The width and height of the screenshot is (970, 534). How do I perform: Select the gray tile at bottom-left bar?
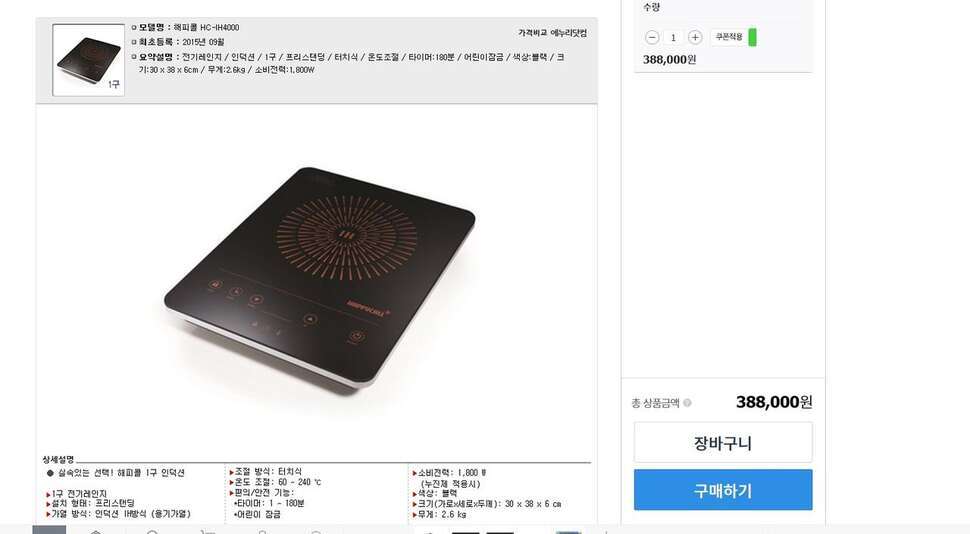(49, 530)
